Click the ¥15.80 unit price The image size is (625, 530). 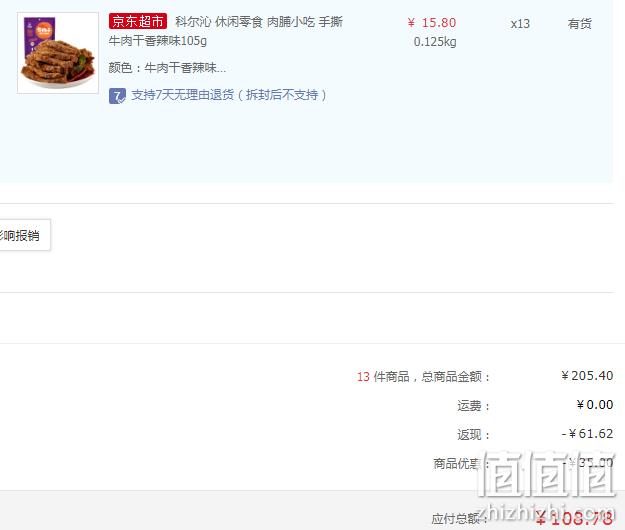(x=432, y=23)
